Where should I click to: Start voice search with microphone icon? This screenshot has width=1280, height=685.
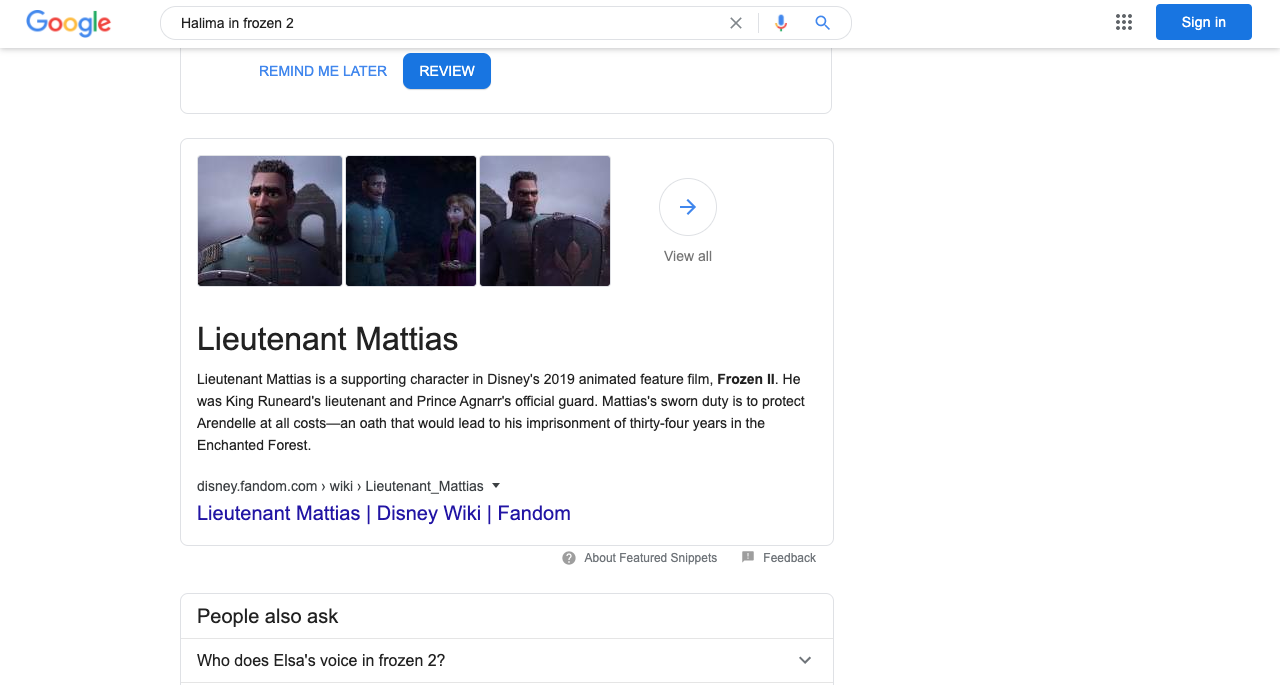(781, 23)
